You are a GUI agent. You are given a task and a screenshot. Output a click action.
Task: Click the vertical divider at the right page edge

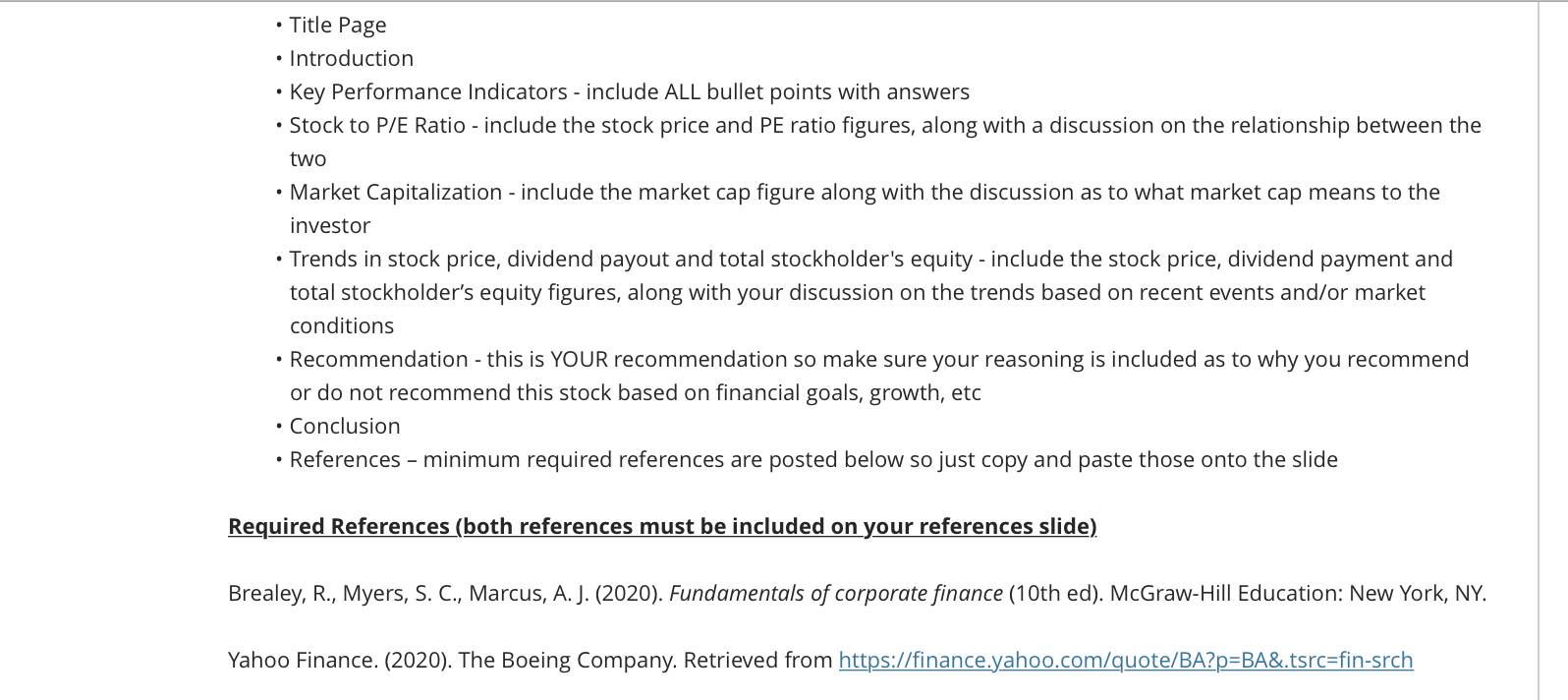(x=1538, y=350)
